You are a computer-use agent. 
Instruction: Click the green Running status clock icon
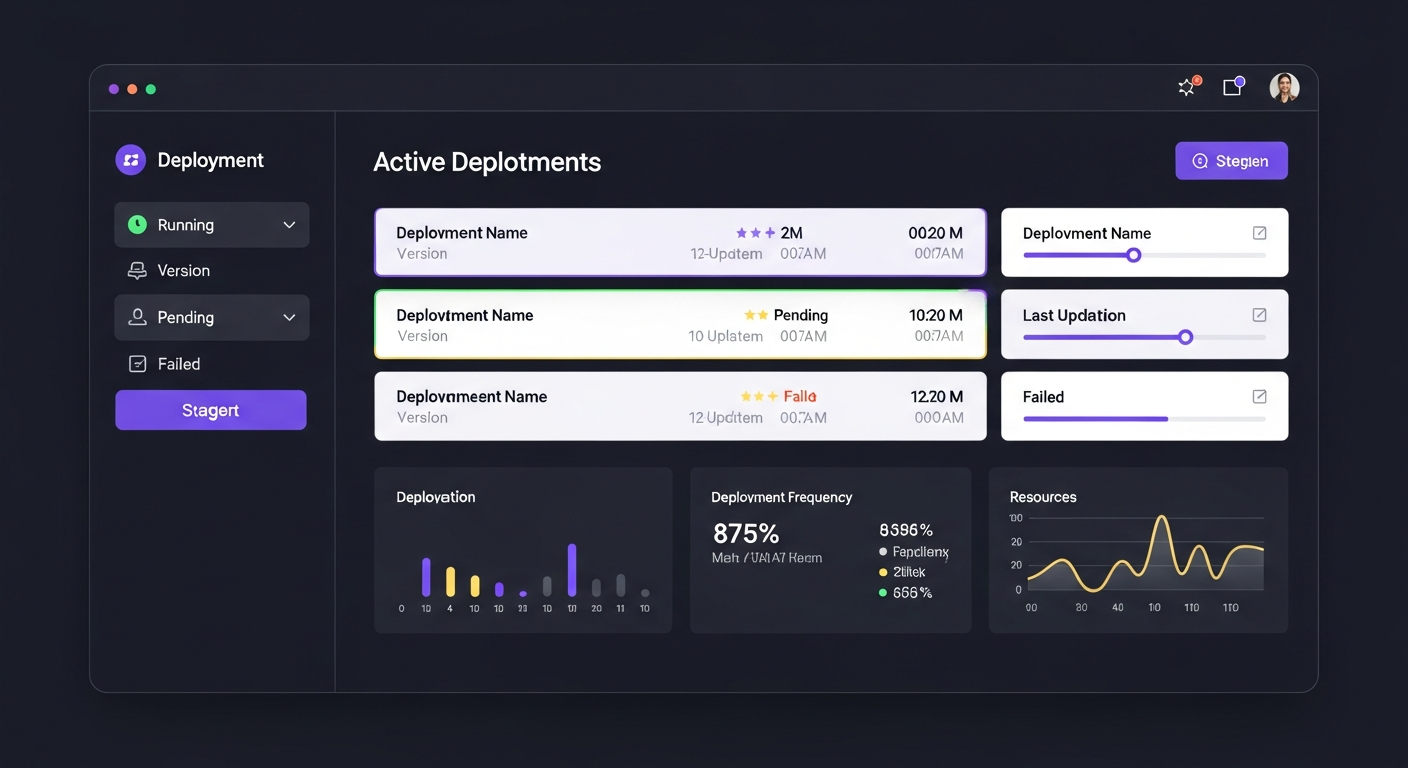pos(137,225)
